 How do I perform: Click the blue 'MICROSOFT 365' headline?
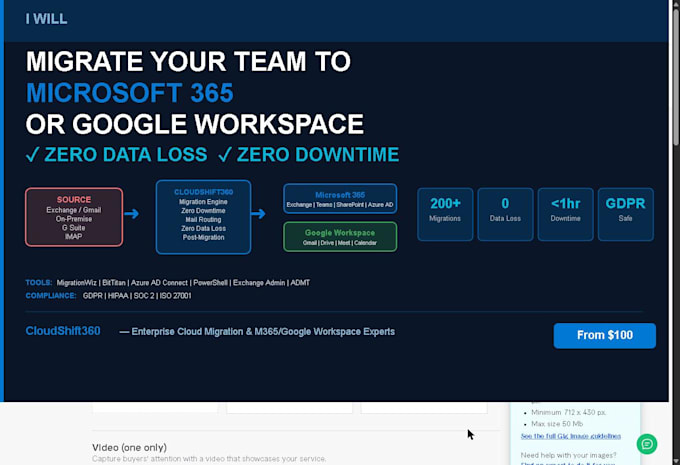tap(130, 93)
